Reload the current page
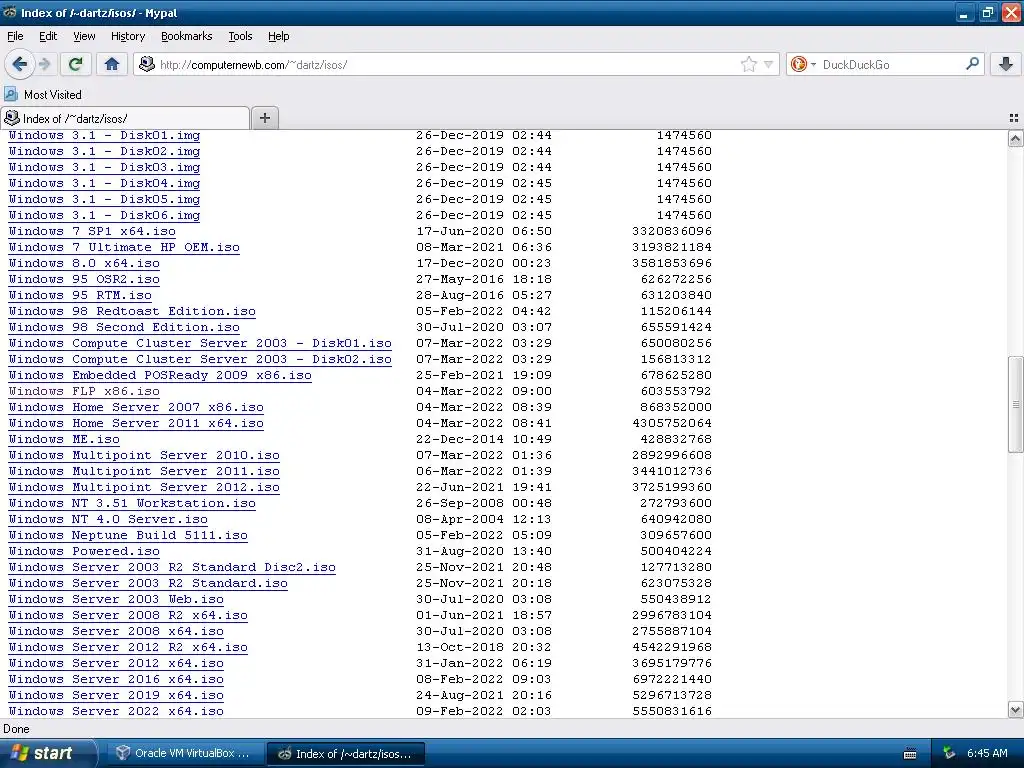The height and width of the screenshot is (768, 1024). point(76,64)
